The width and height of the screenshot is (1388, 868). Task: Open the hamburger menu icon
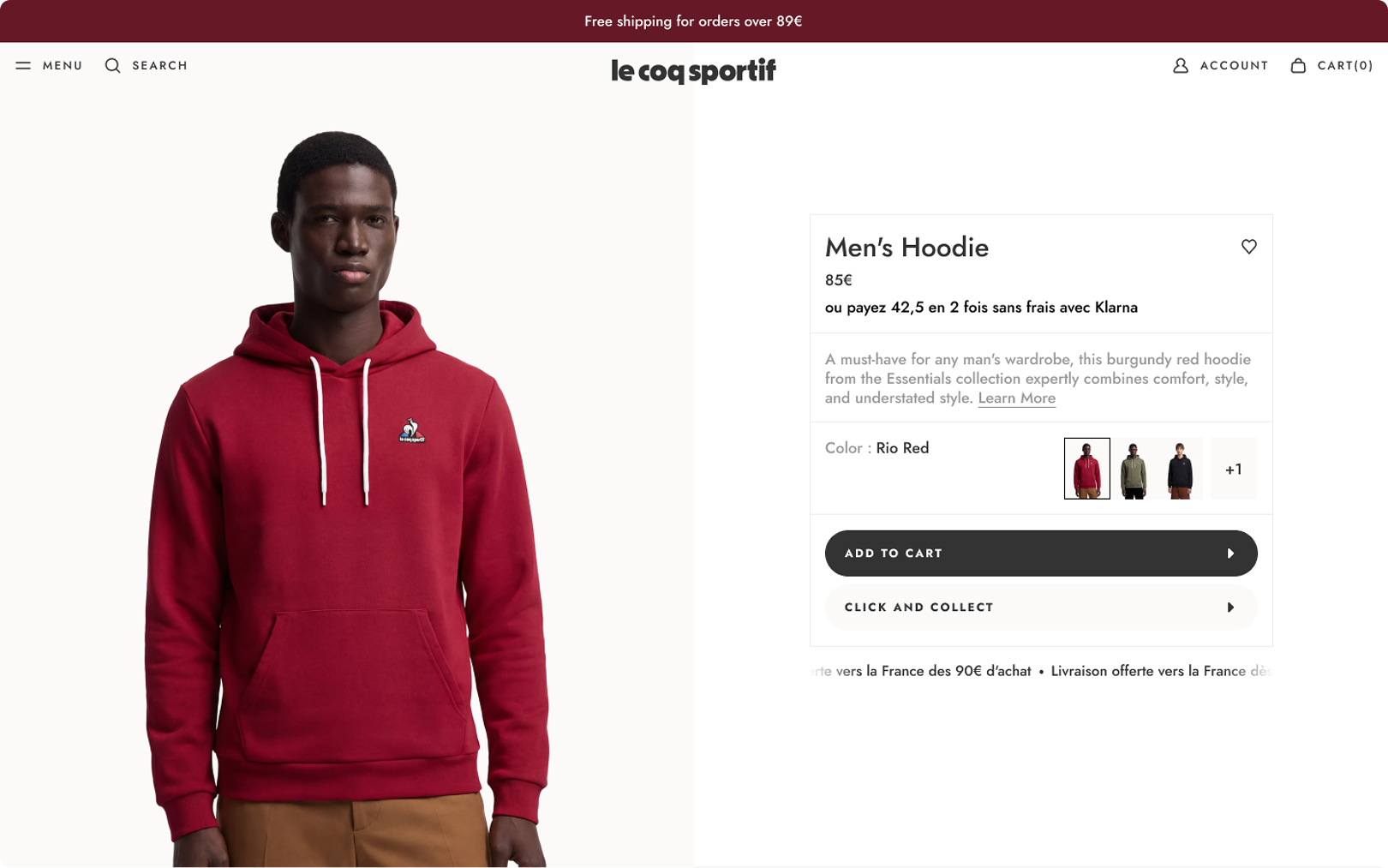[23, 66]
